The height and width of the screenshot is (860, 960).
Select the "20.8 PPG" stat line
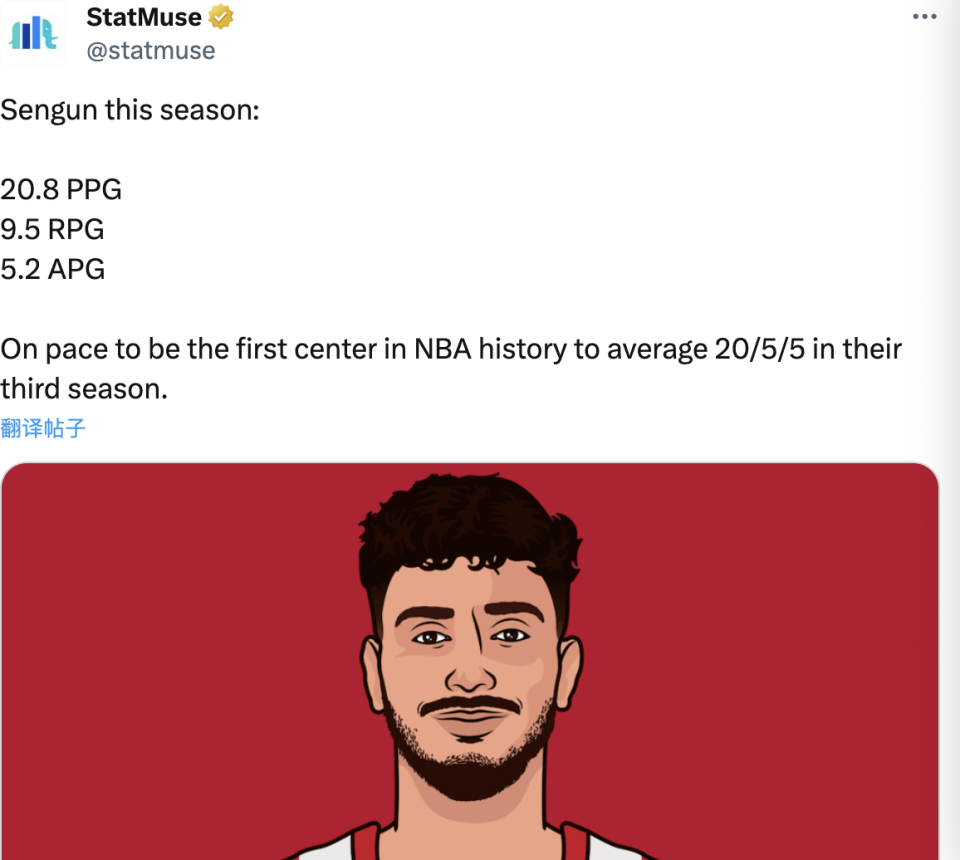[61, 189]
